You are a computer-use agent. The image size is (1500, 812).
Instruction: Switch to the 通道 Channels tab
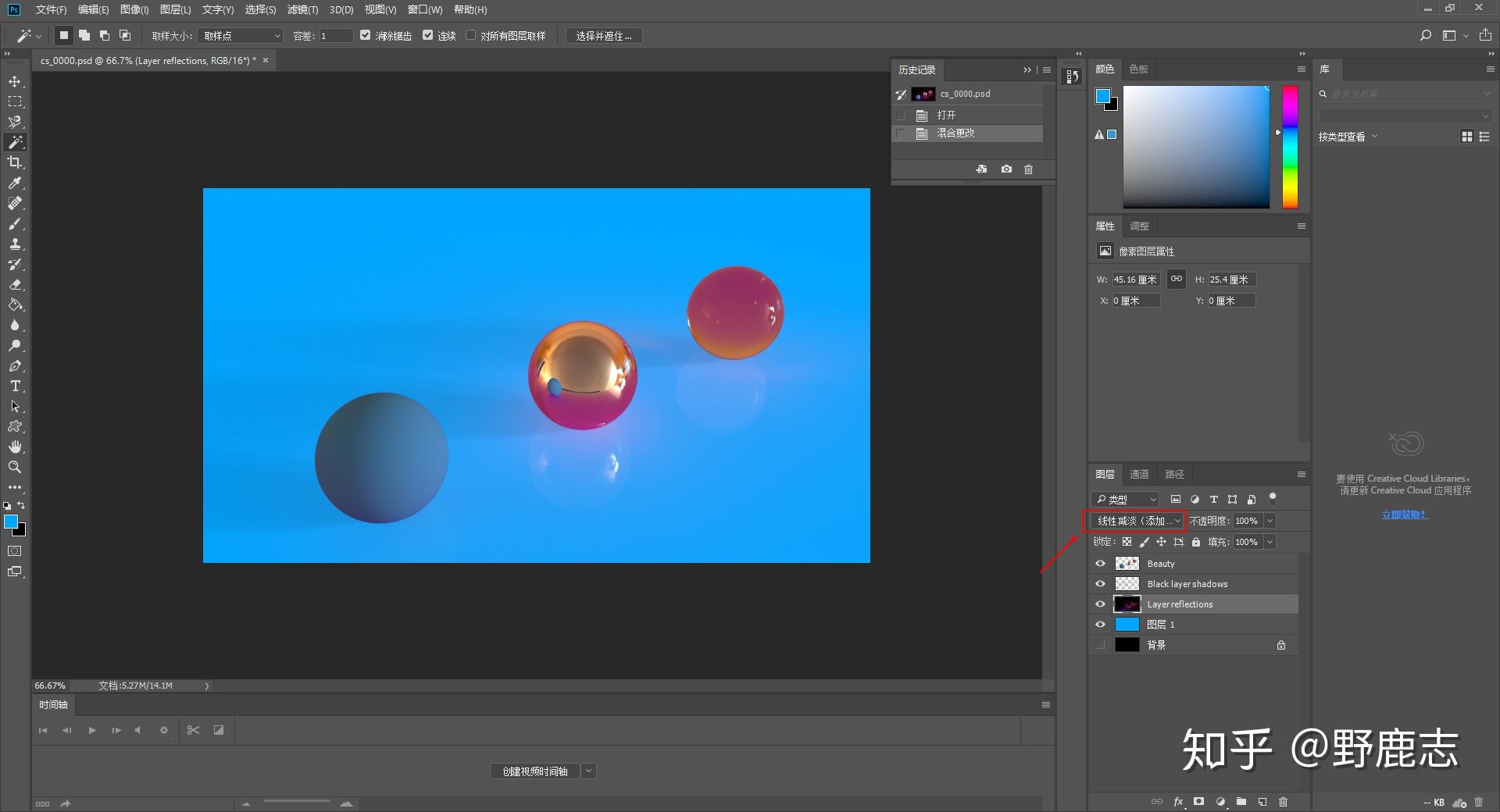(x=1139, y=474)
